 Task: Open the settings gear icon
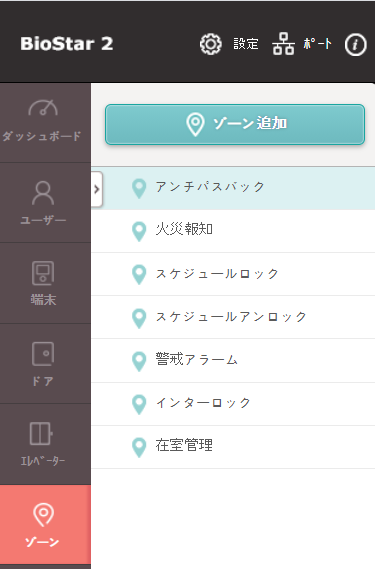coord(211,44)
